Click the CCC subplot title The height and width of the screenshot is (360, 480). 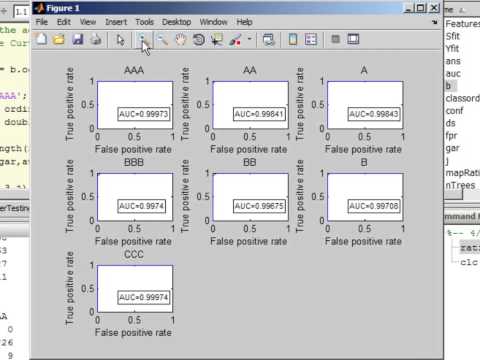pyautogui.click(x=134, y=254)
